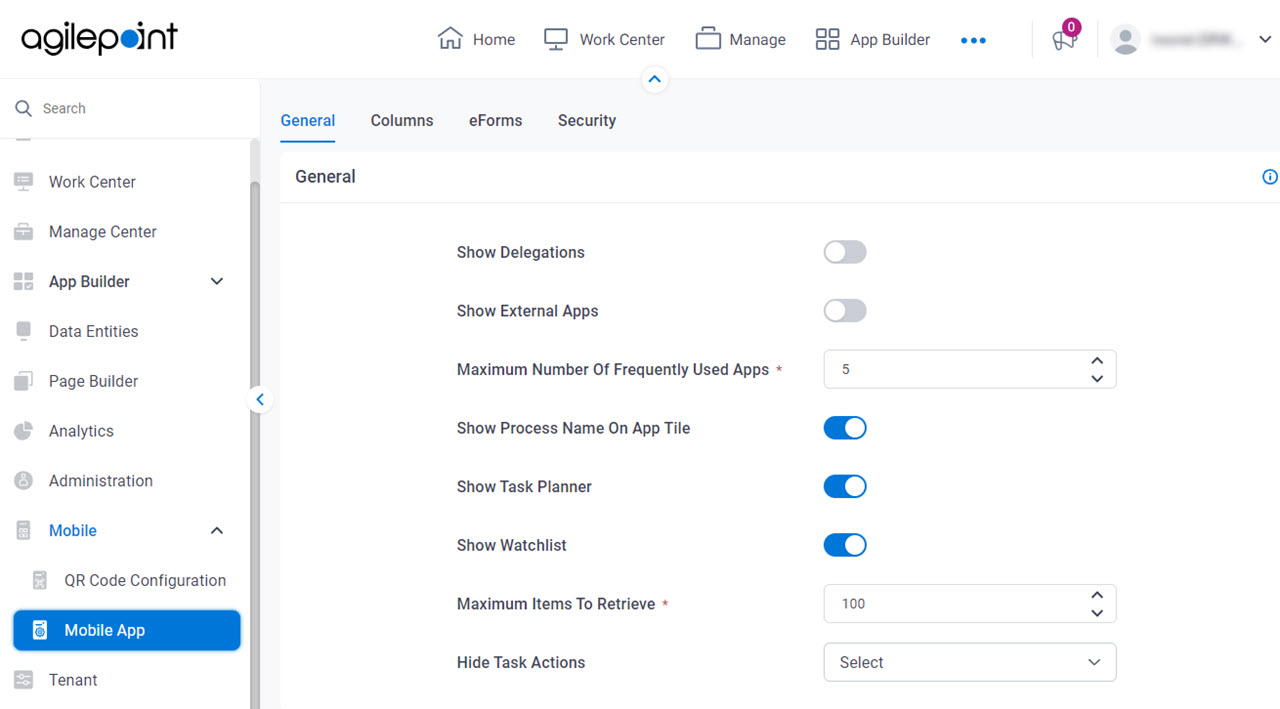Click the Data Entities sidebar icon
The image size is (1280, 709).
pos(23,331)
